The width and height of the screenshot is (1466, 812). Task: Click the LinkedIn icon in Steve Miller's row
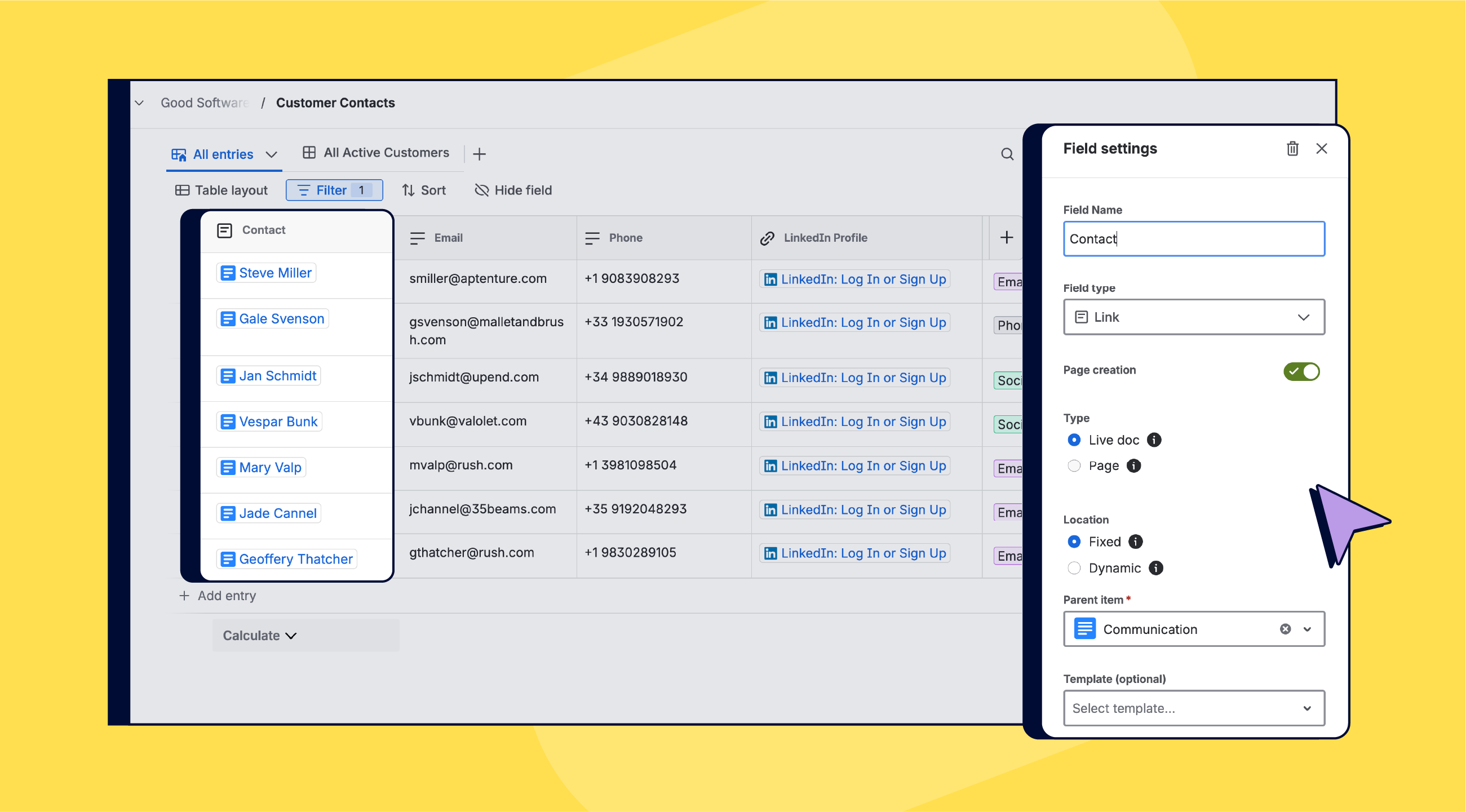point(770,279)
